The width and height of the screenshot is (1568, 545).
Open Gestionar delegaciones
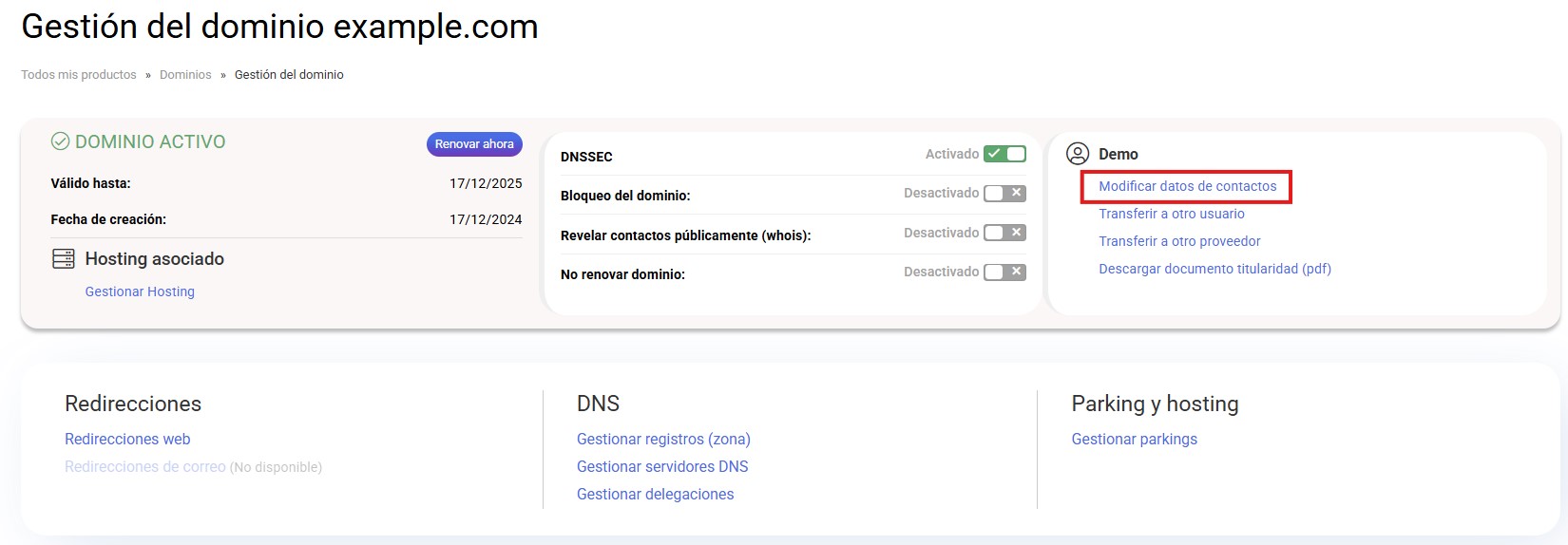pos(655,495)
